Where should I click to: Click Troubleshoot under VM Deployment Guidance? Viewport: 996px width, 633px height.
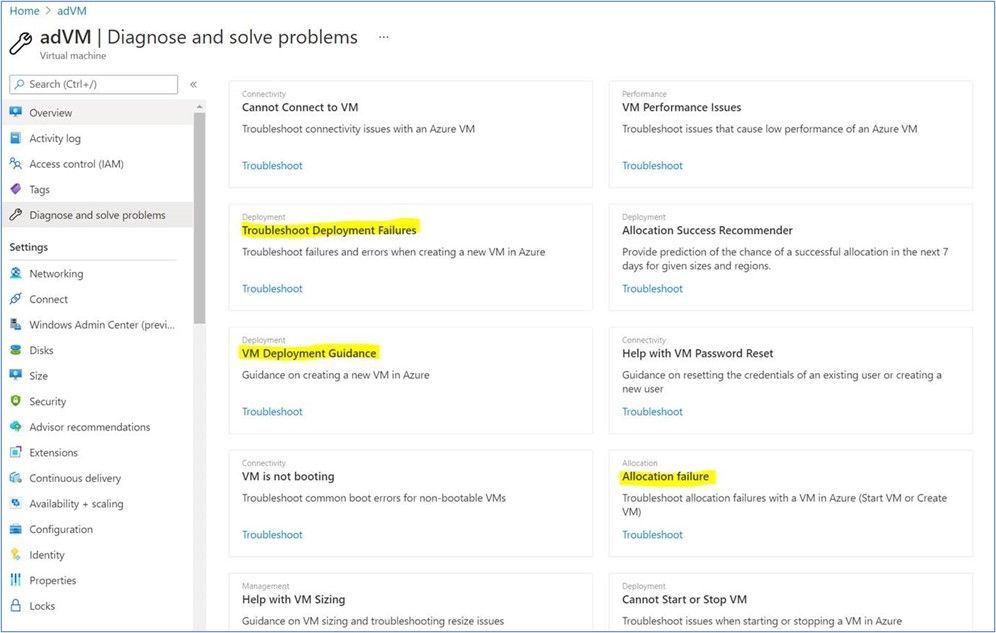pos(272,411)
